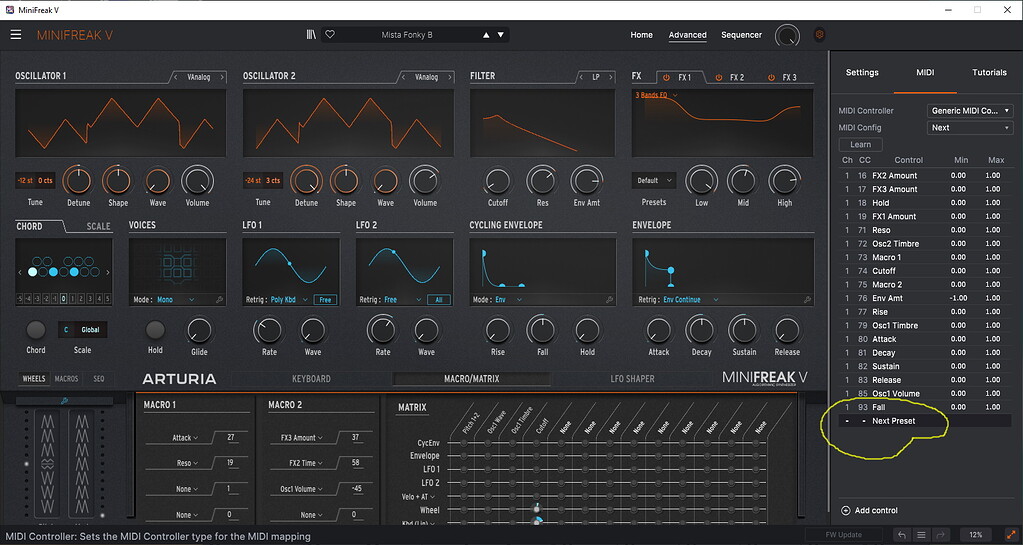Switch to the KEYBOARD tab

[x=311, y=379]
